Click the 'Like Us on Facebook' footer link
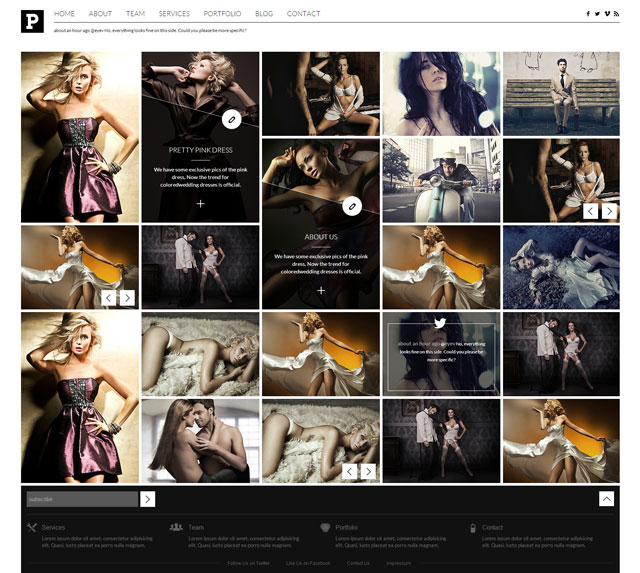 (x=307, y=563)
